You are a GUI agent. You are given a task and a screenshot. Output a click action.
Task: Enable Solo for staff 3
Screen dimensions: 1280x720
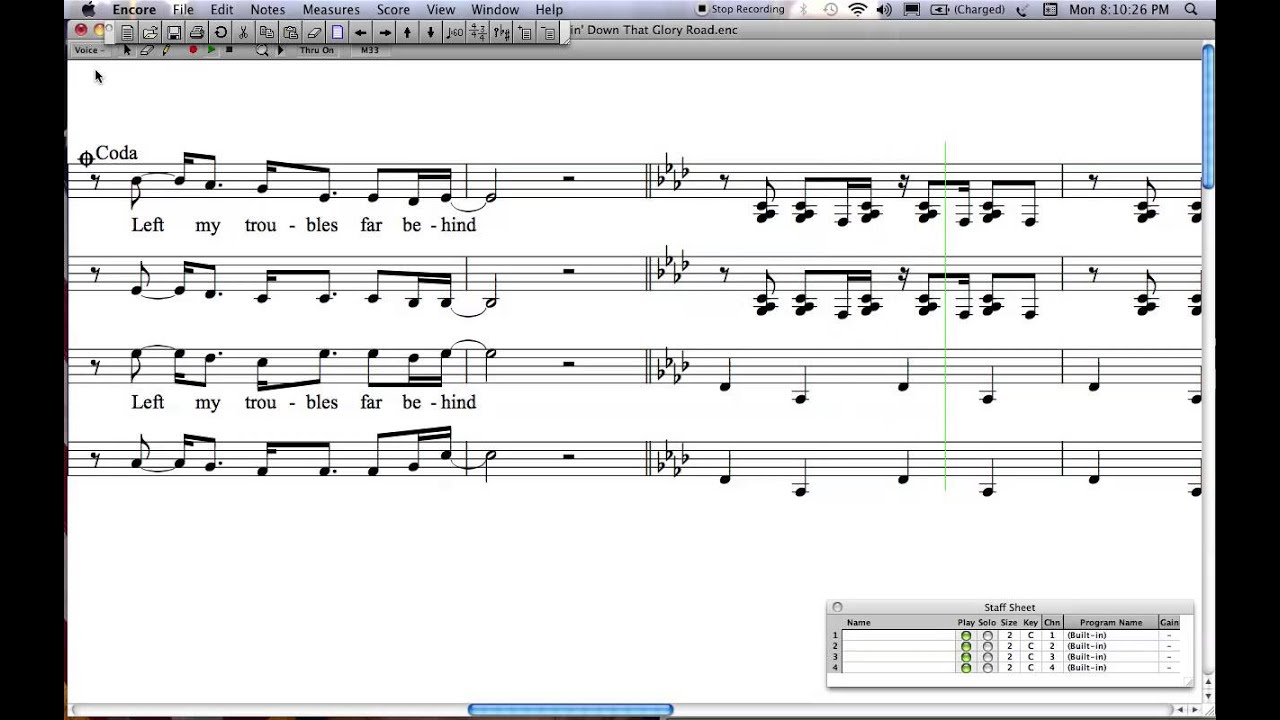(987, 657)
